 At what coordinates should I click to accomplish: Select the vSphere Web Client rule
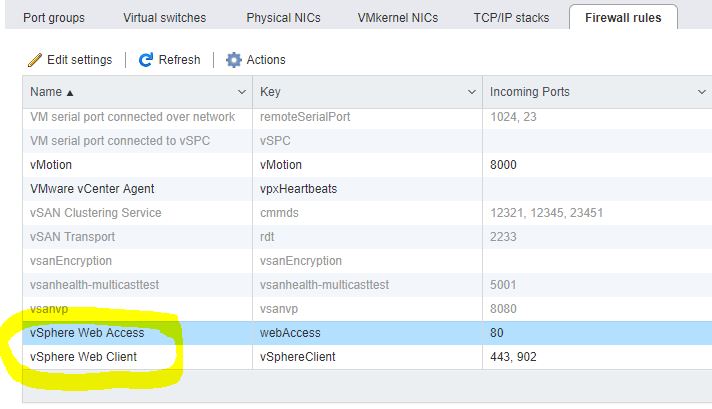(84, 357)
